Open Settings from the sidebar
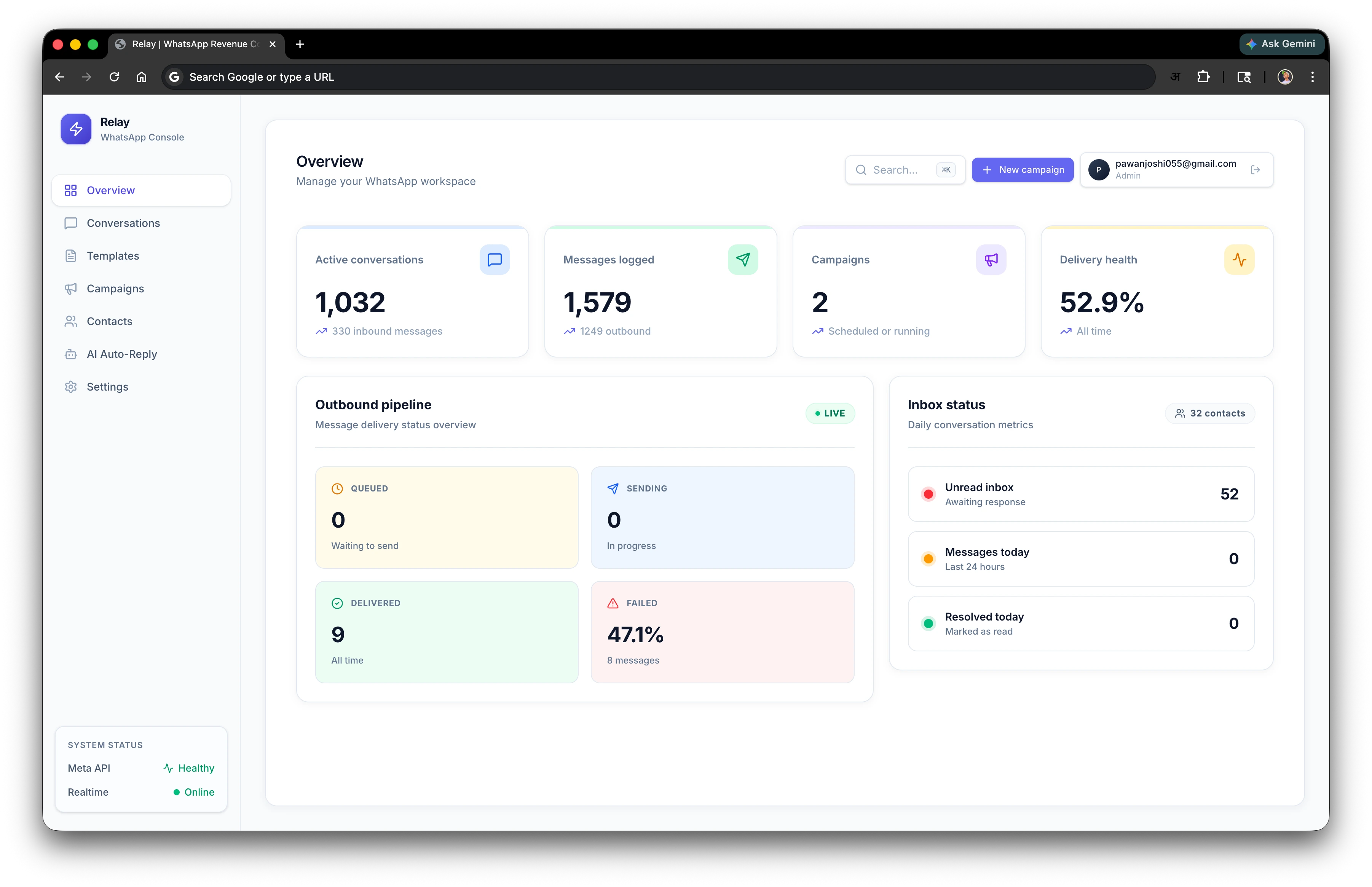 coord(107,387)
